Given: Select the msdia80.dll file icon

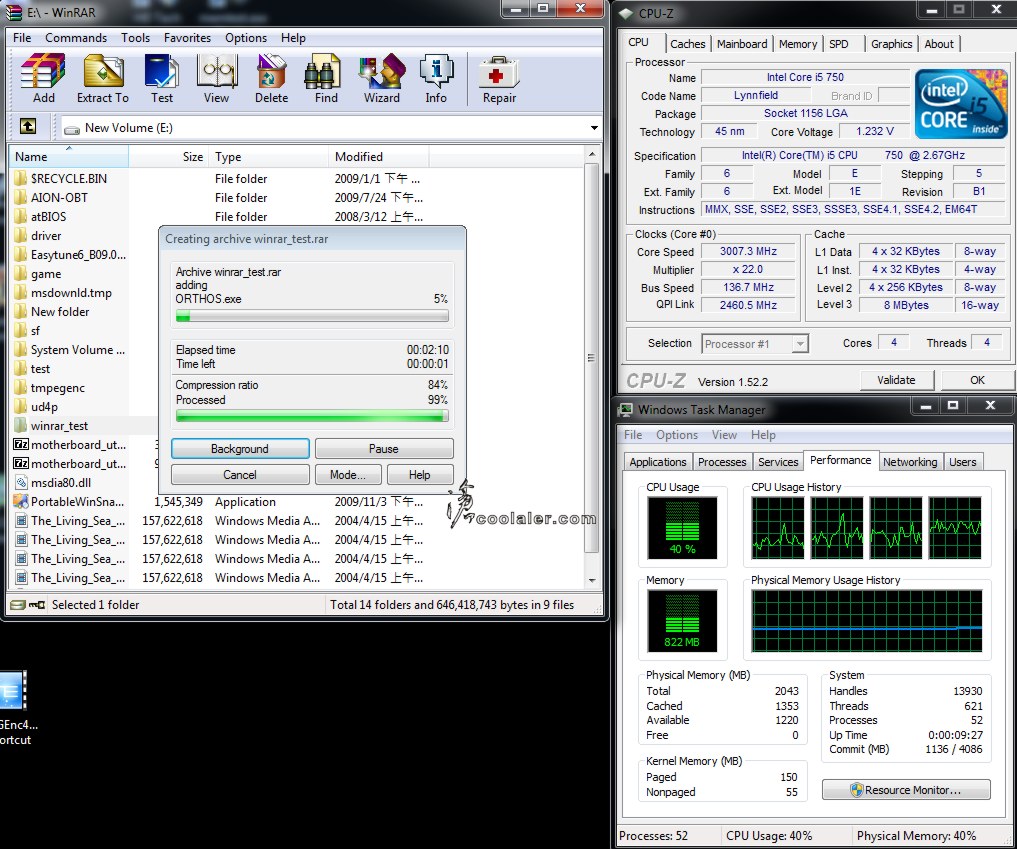Looking at the screenshot, I should click(x=21, y=483).
